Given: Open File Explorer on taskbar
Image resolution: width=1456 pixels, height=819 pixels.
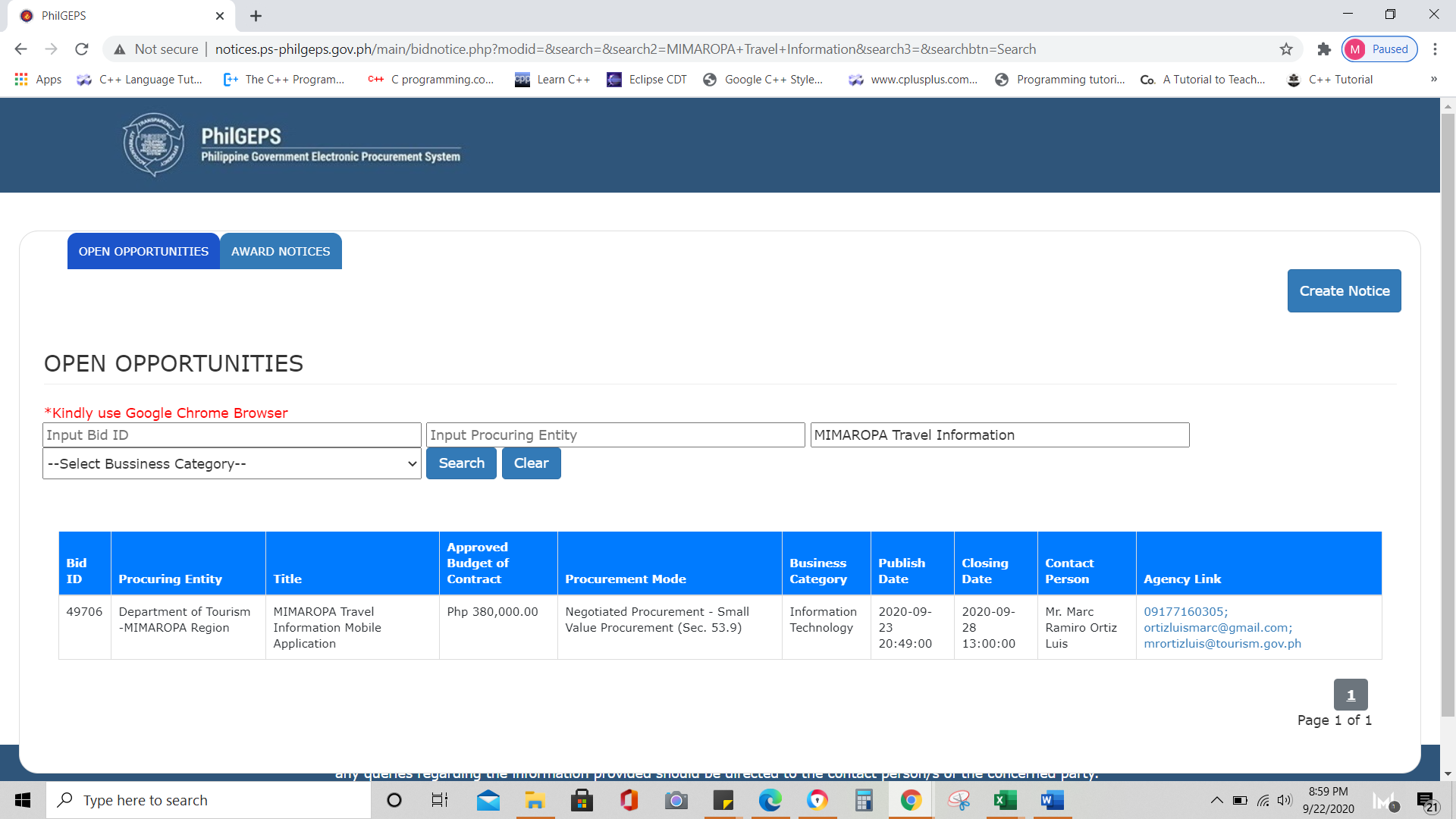Looking at the screenshot, I should click(535, 800).
